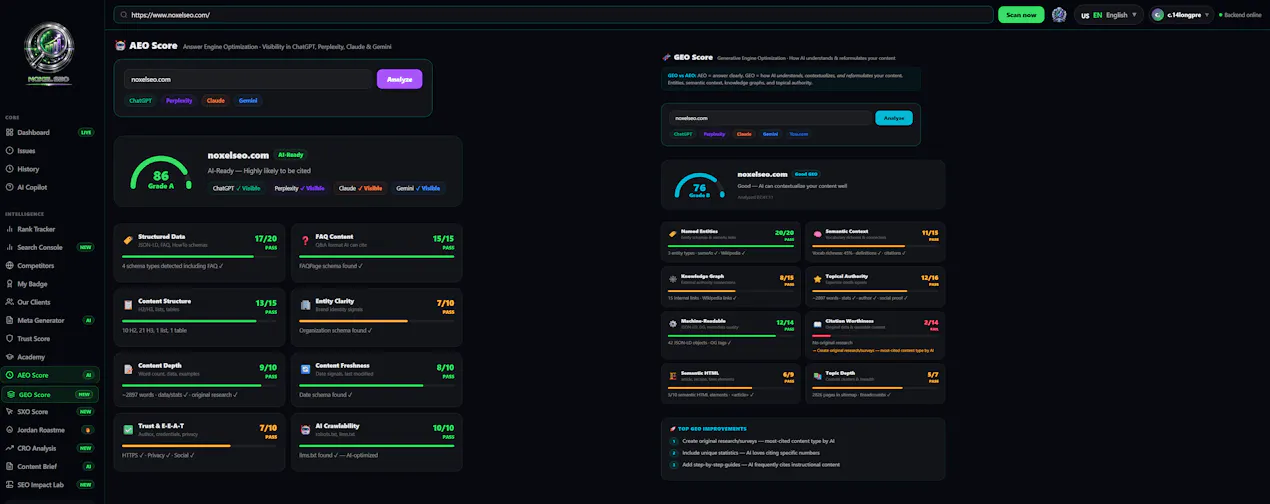Click the My Badge icon
The width and height of the screenshot is (1270, 504).
tap(10, 284)
